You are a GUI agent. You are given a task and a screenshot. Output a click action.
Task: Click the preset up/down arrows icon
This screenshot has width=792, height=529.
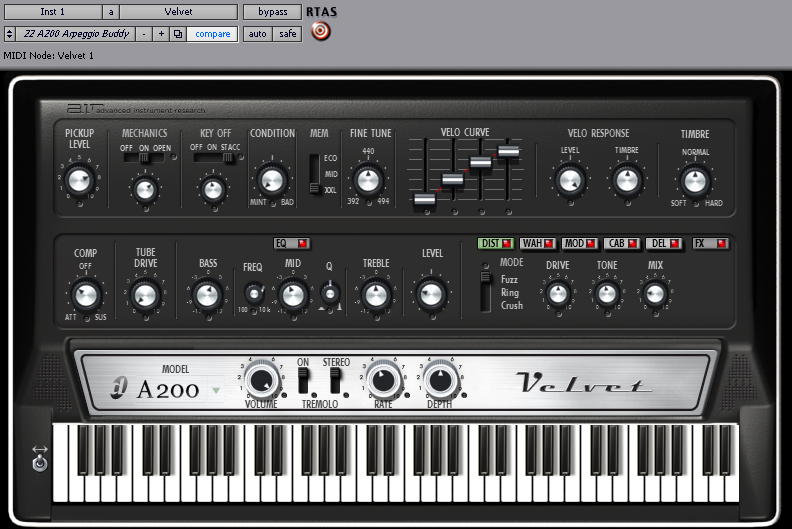coord(9,34)
